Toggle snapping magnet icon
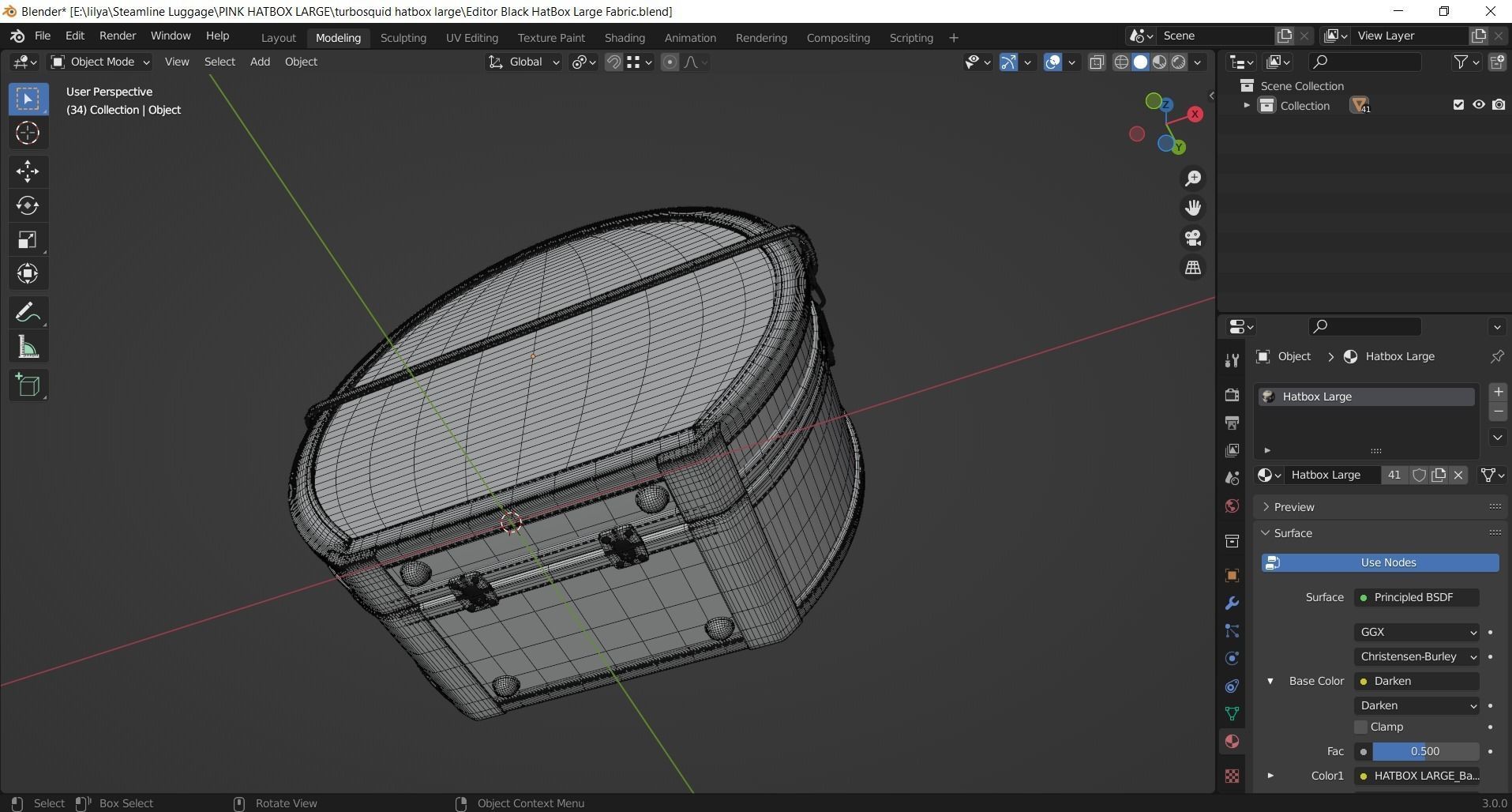Screen dimensions: 1512x812 click(613, 62)
